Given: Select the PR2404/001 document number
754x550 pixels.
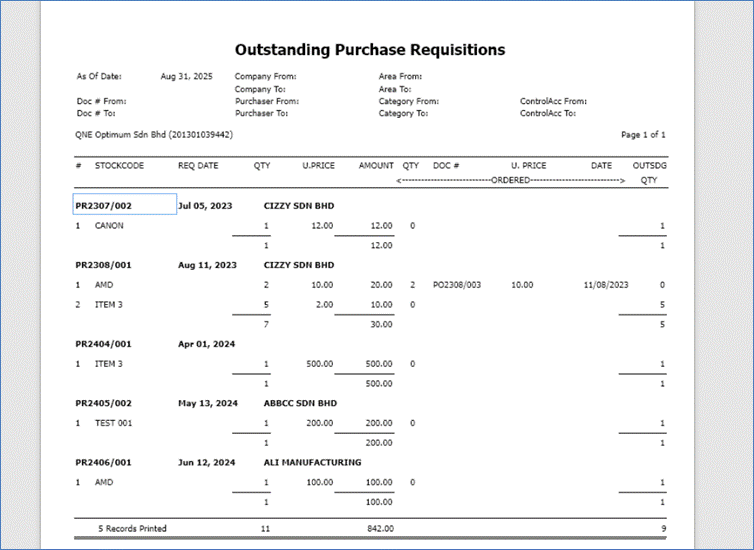Looking at the screenshot, I should pos(104,344).
